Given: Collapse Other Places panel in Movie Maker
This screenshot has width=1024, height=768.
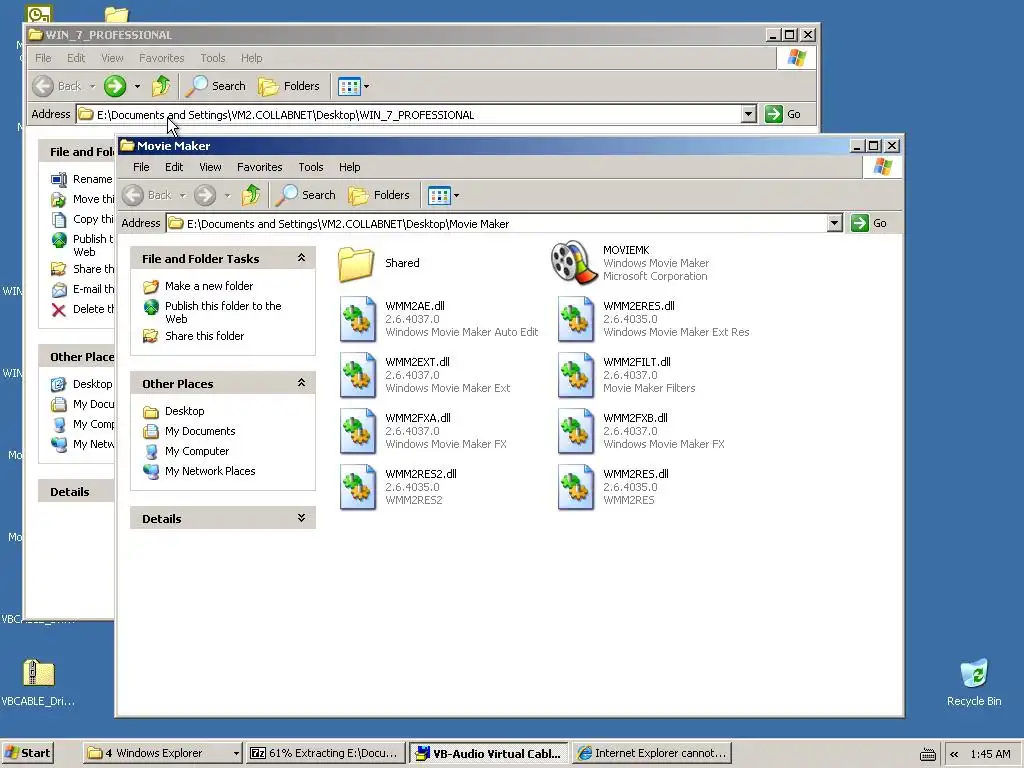Looking at the screenshot, I should (x=301, y=383).
